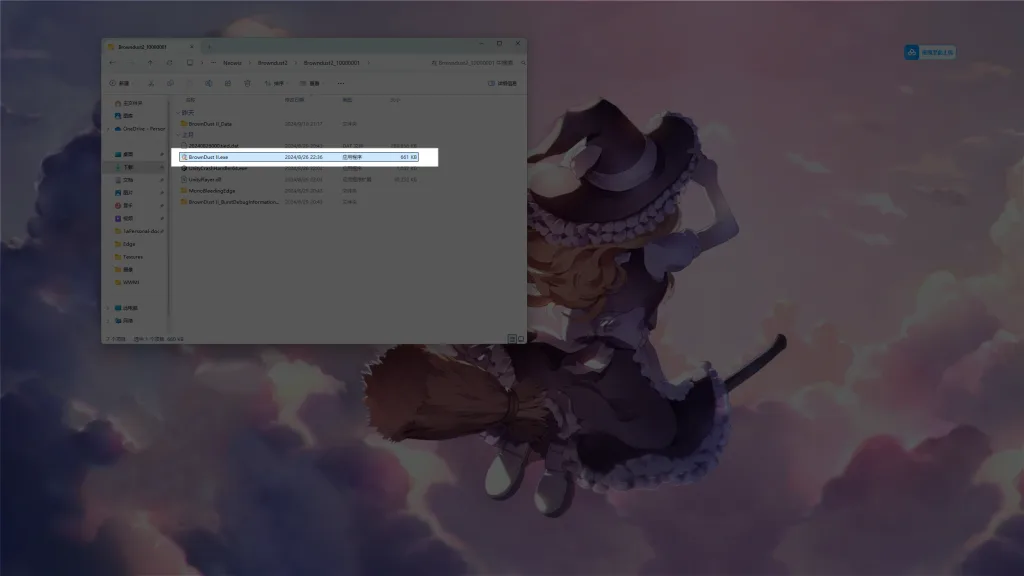Open a new File Explorer tab
1024x576 pixels.
pyautogui.click(x=208, y=46)
